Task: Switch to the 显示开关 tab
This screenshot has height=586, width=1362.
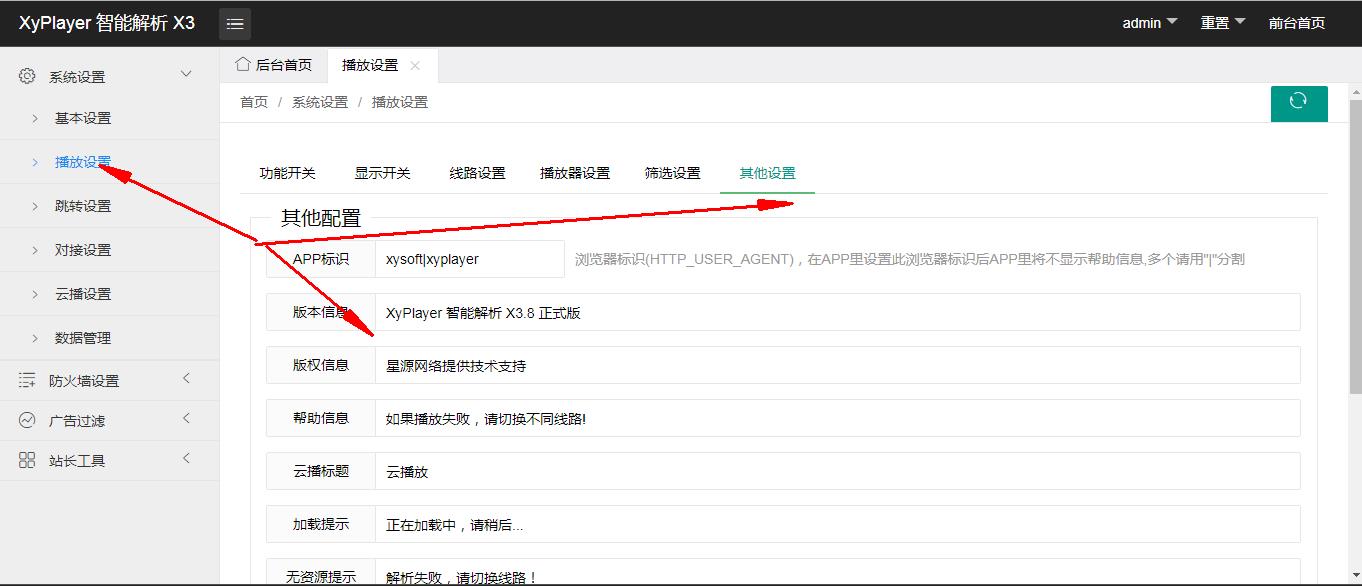Action: point(383,173)
